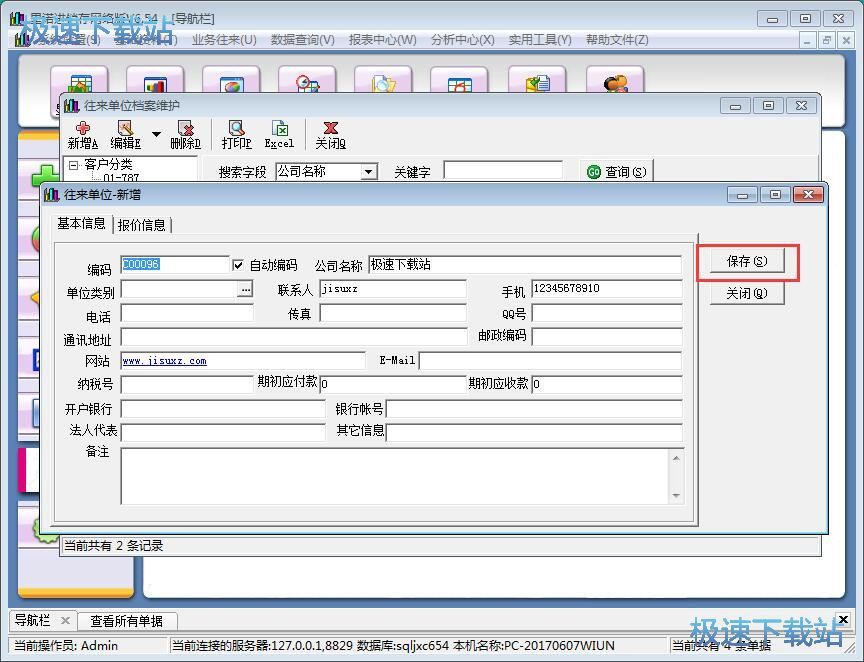
Task: Switch to the 报价信息 tab
Action: pyautogui.click(x=142, y=225)
